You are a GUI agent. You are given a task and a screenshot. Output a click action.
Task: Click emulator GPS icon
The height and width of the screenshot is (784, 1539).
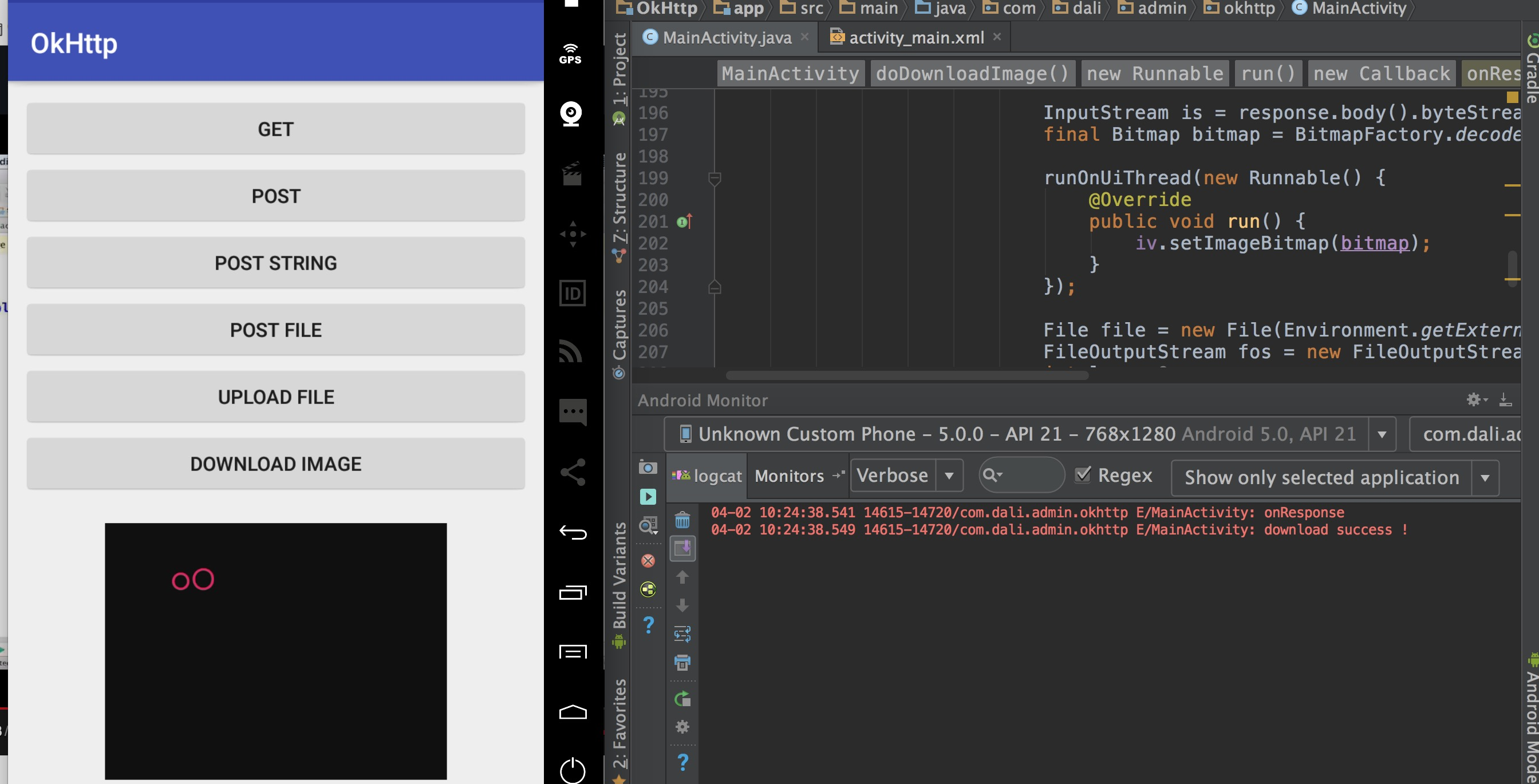571,54
